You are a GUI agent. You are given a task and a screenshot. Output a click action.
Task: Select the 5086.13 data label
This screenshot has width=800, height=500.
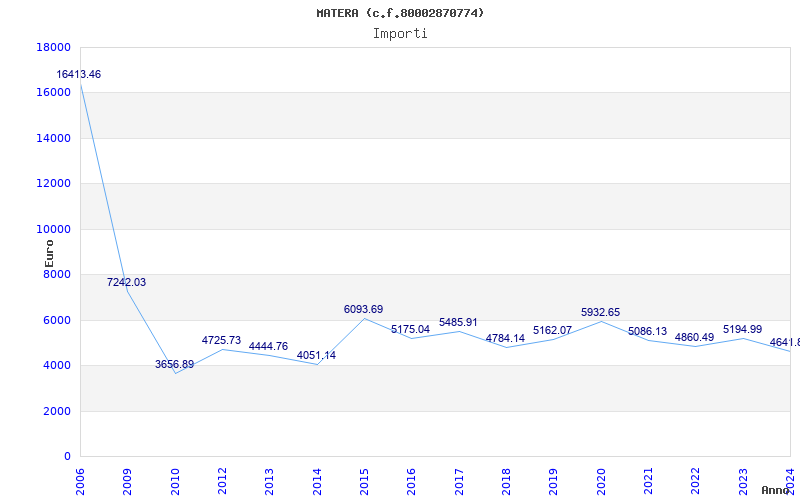coord(647,331)
